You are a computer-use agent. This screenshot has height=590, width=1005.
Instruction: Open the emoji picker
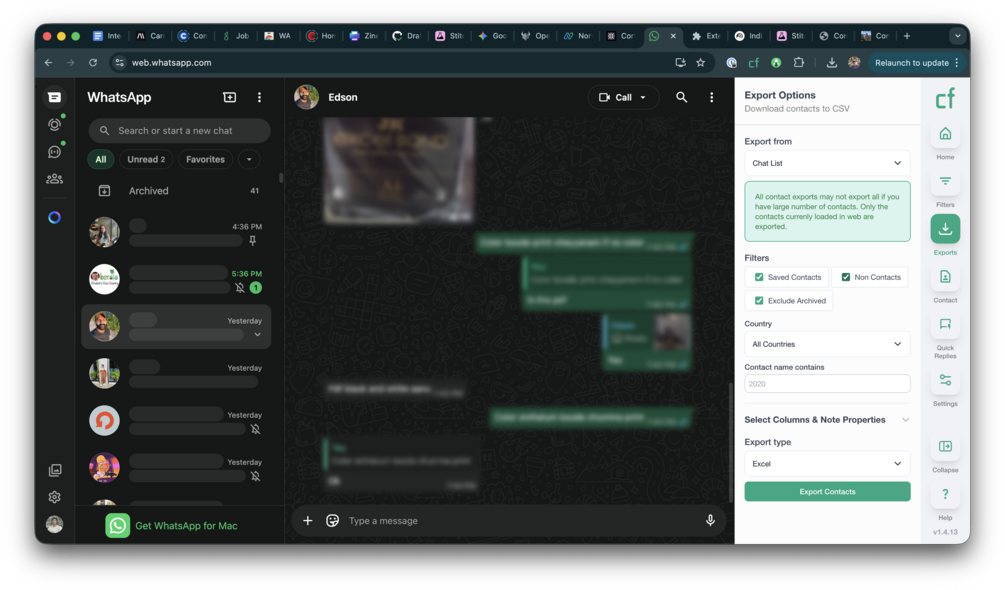pos(332,521)
